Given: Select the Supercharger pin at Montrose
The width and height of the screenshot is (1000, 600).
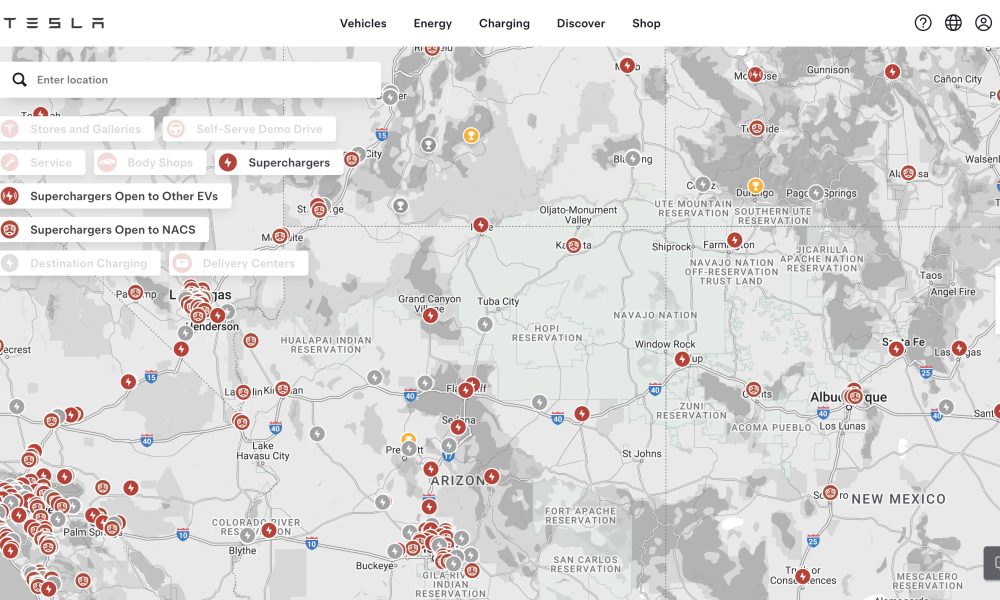Looking at the screenshot, I should [x=755, y=75].
